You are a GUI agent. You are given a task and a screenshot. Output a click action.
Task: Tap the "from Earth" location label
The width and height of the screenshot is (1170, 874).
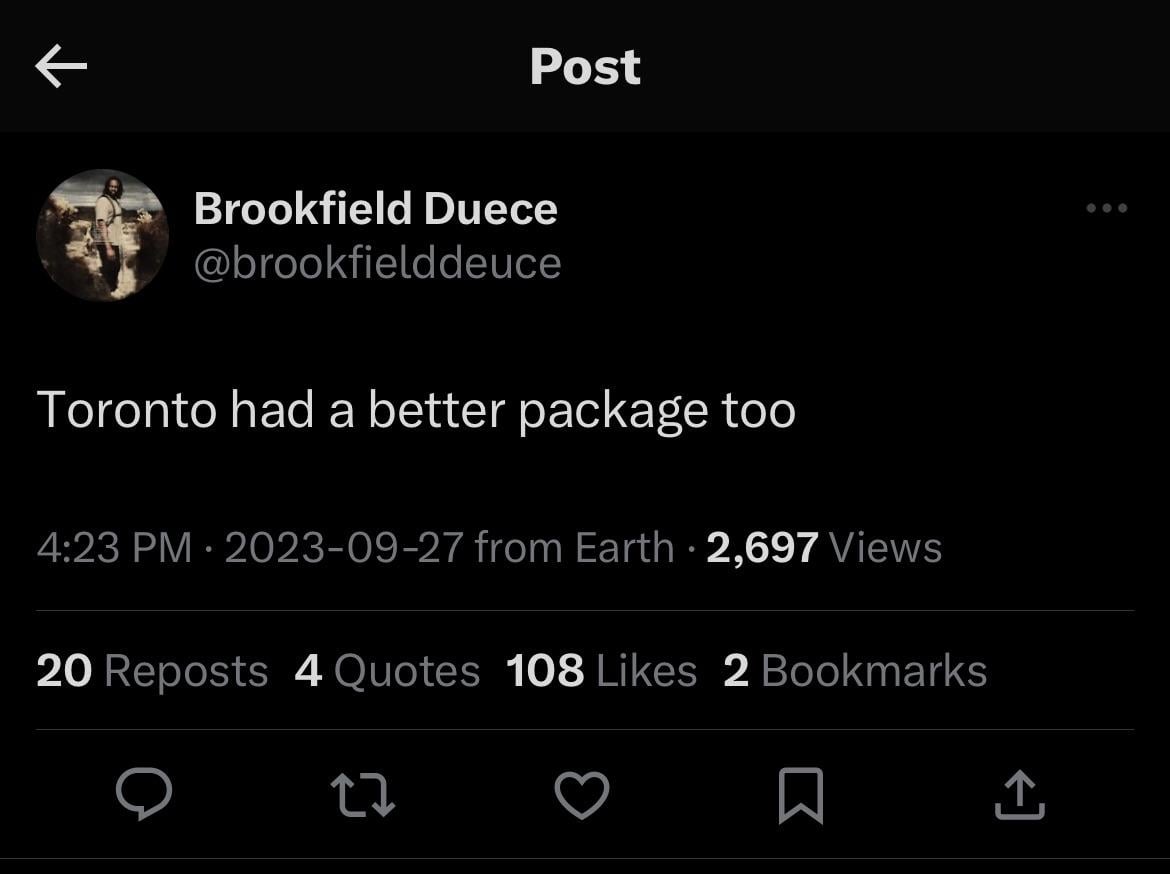click(574, 548)
